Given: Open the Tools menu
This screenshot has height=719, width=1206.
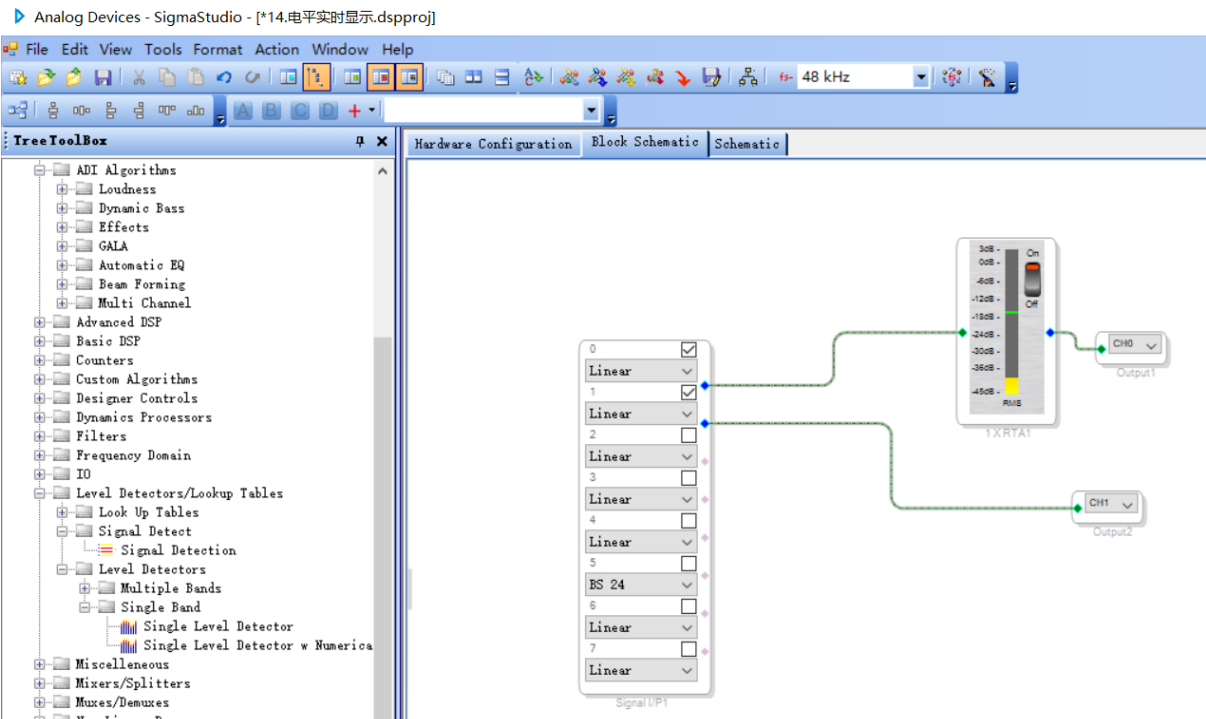Looking at the screenshot, I should pos(163,49).
